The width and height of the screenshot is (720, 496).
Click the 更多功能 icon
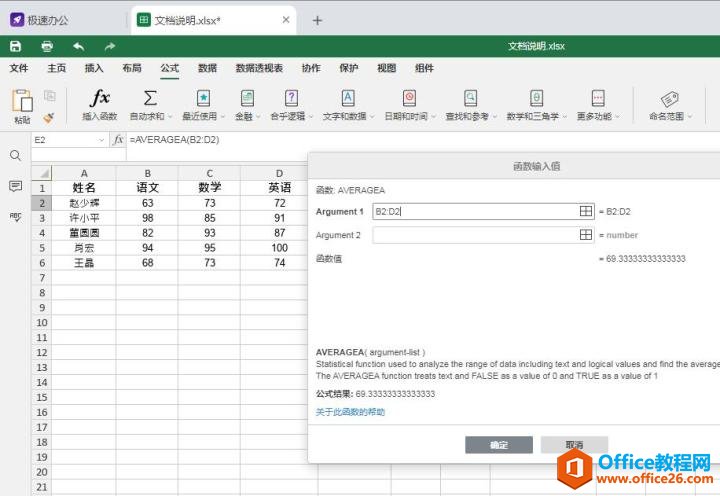pos(598,98)
